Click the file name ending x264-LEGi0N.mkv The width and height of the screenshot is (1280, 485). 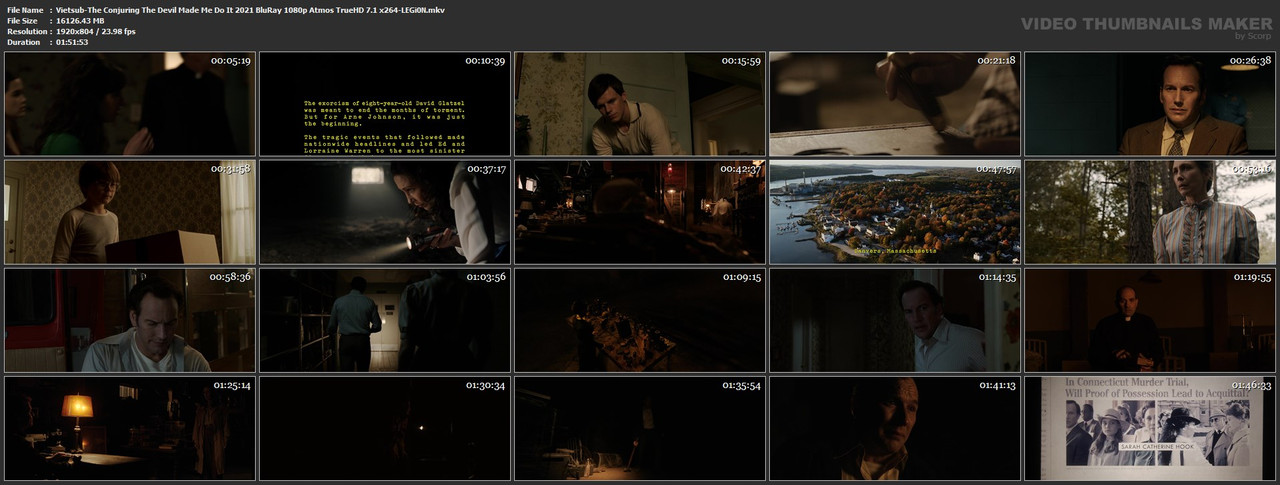(x=250, y=9)
